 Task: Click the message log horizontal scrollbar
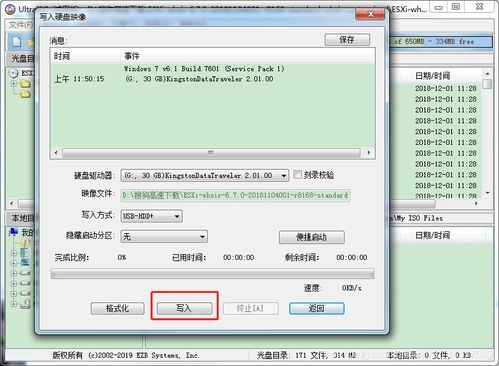coord(212,153)
